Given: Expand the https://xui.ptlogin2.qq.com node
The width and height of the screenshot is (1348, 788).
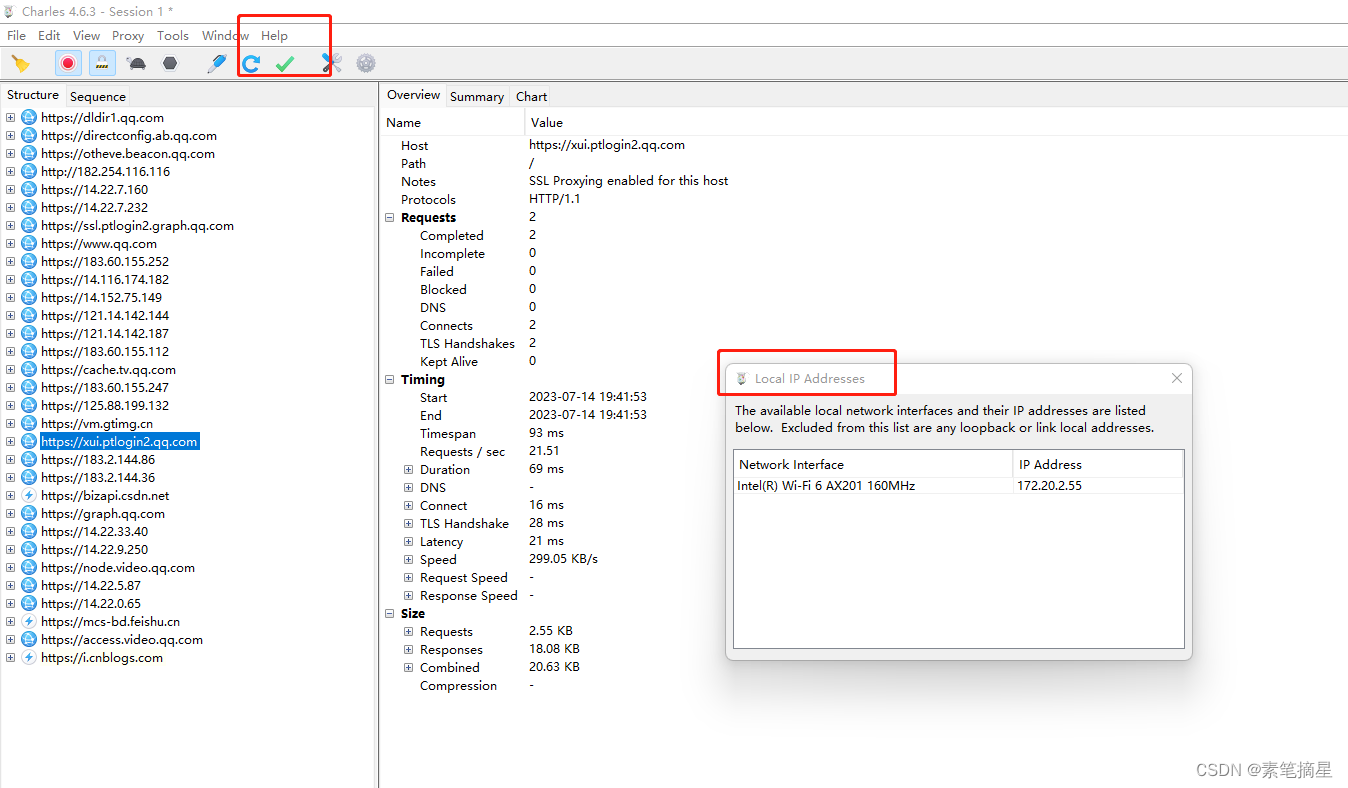Looking at the screenshot, I should 11,441.
